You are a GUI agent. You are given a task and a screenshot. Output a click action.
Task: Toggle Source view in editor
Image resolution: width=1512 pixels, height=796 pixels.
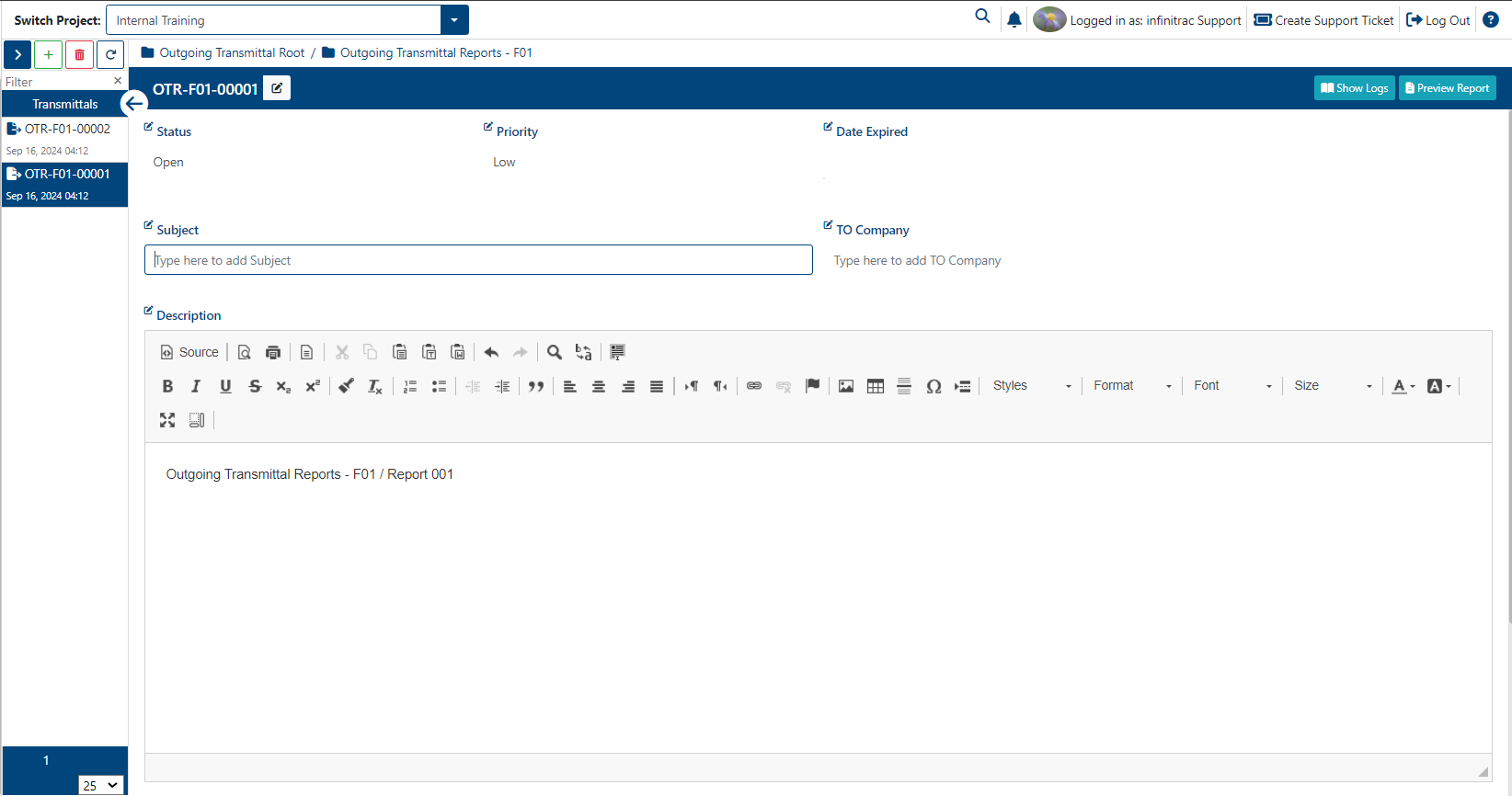pos(189,352)
